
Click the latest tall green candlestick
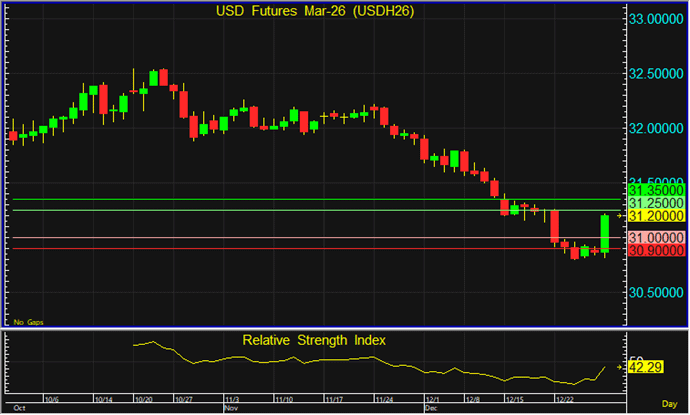[605, 233]
